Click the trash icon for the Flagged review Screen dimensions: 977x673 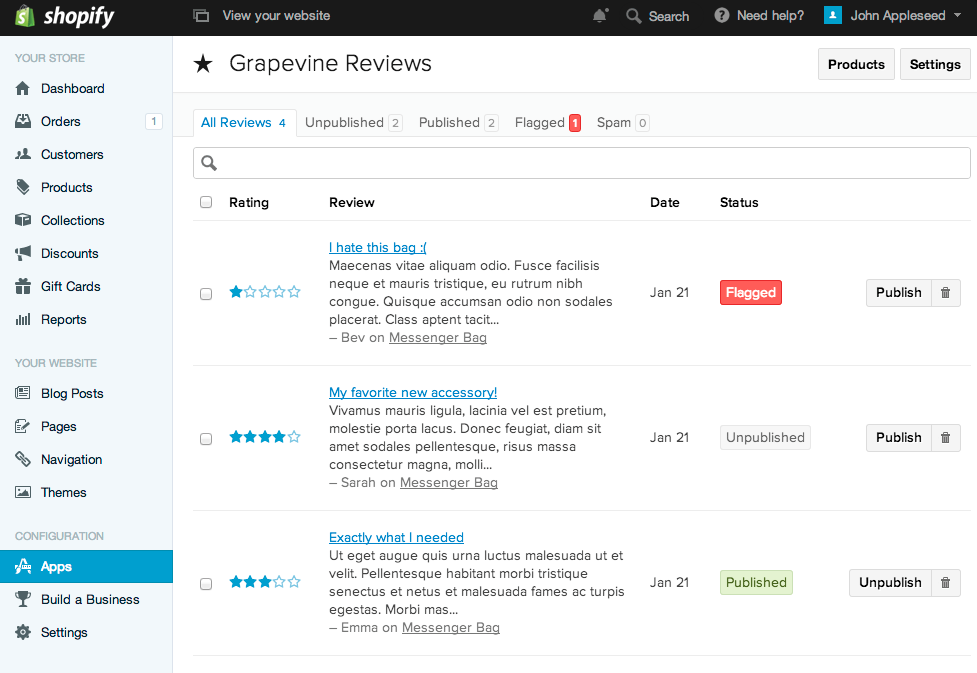[x=945, y=292]
